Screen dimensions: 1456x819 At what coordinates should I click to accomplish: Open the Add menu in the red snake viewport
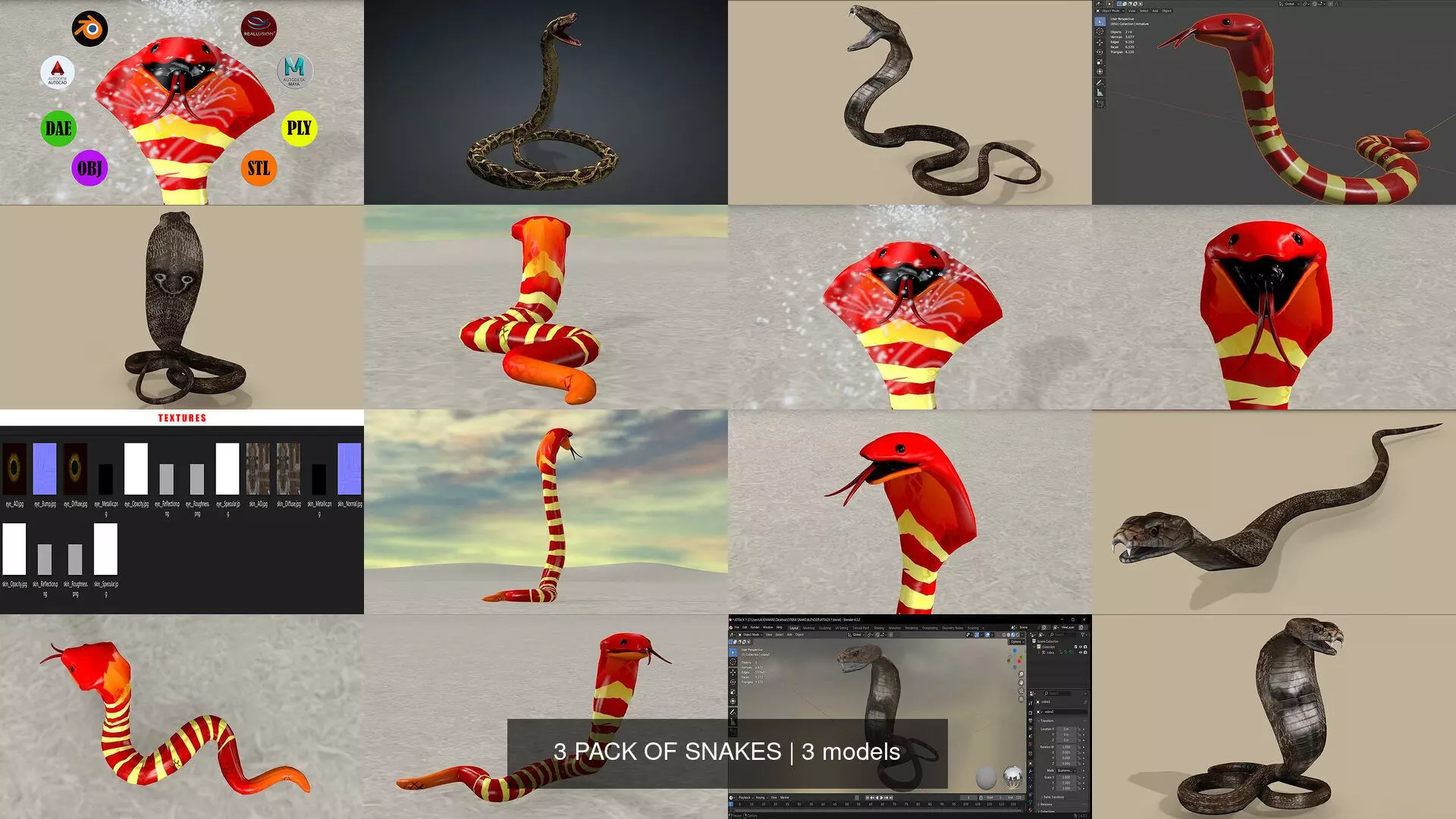[x=1155, y=11]
